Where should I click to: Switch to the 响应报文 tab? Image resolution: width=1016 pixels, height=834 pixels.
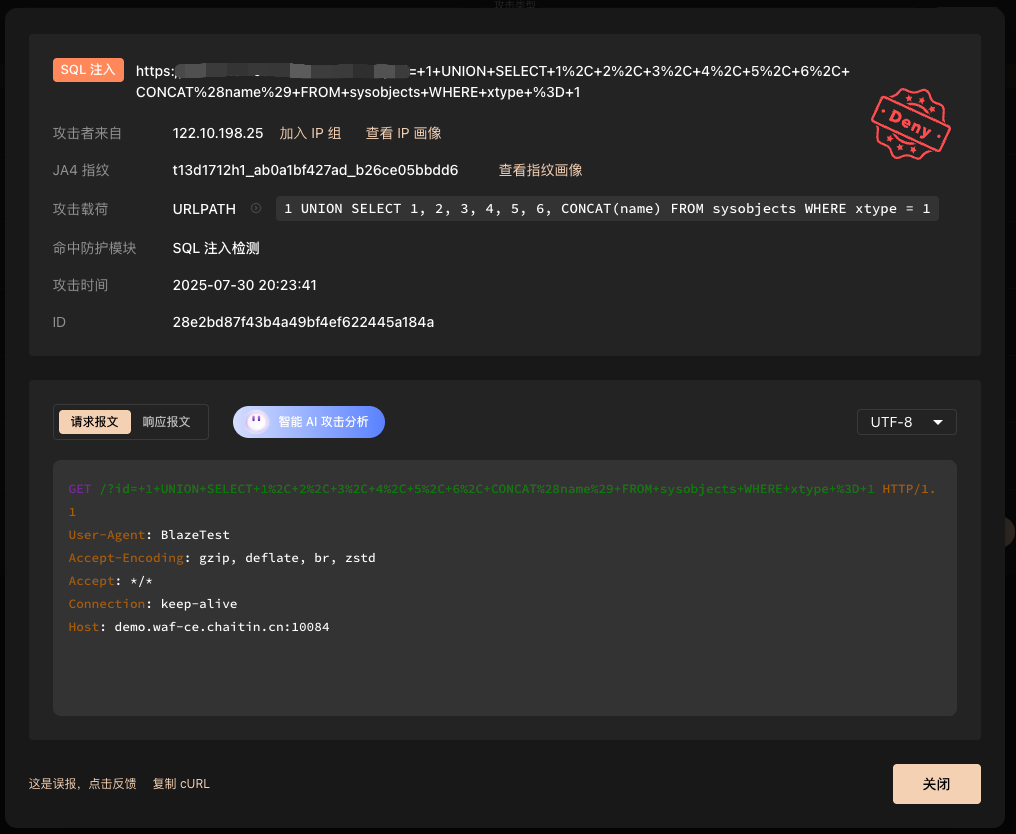(167, 422)
